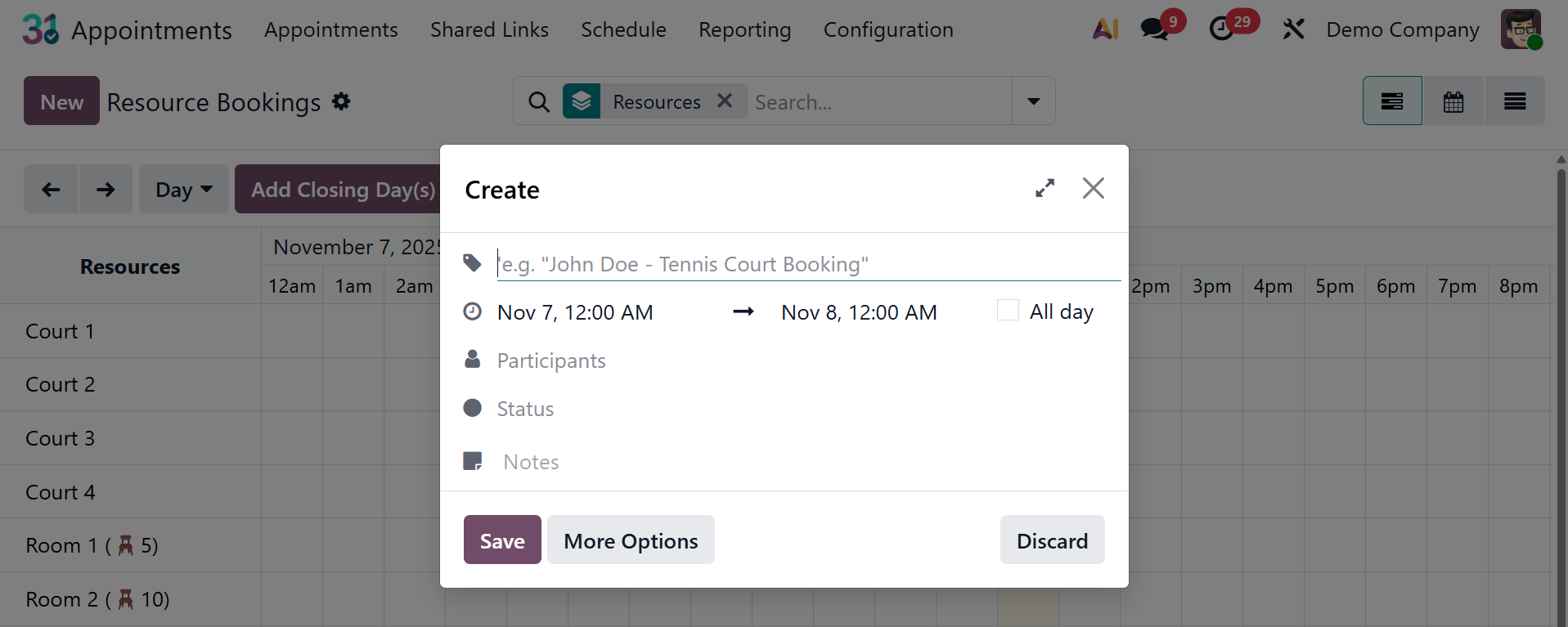Viewport: 1568px width, 627px height.
Task: Save the new booking
Action: pos(502,540)
